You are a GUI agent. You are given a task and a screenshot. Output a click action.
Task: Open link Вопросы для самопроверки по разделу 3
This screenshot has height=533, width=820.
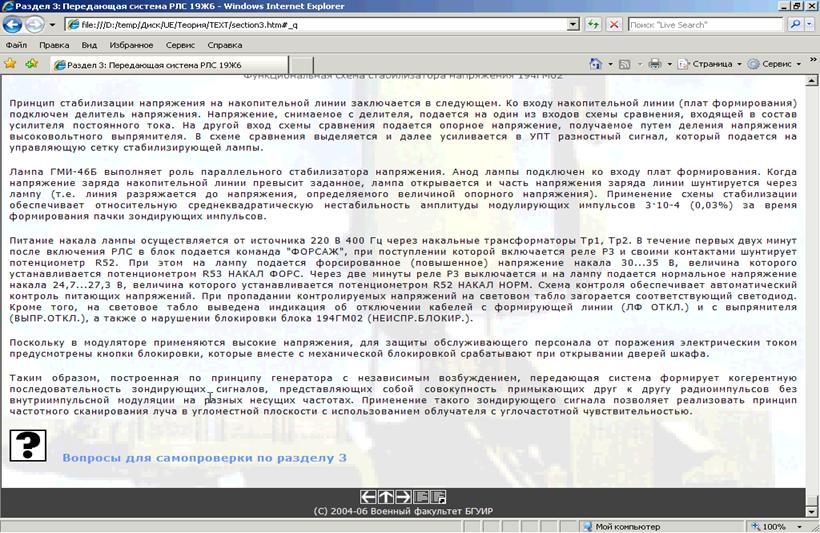tap(204, 458)
